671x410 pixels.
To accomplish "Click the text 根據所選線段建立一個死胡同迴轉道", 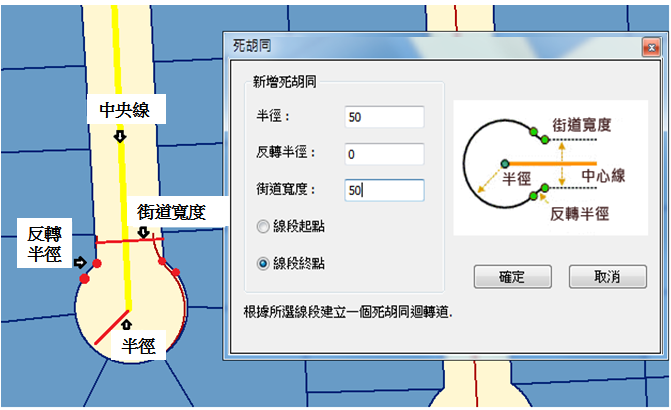I will (348, 312).
